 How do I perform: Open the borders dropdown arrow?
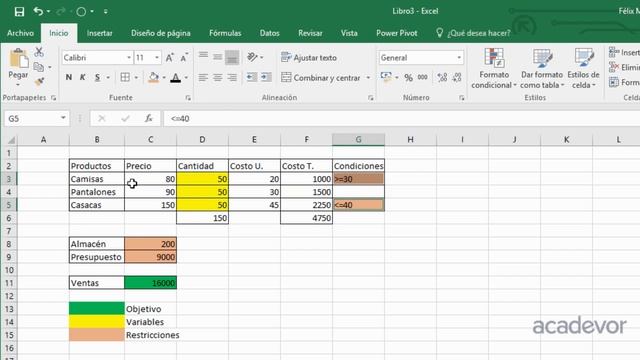coord(136,77)
